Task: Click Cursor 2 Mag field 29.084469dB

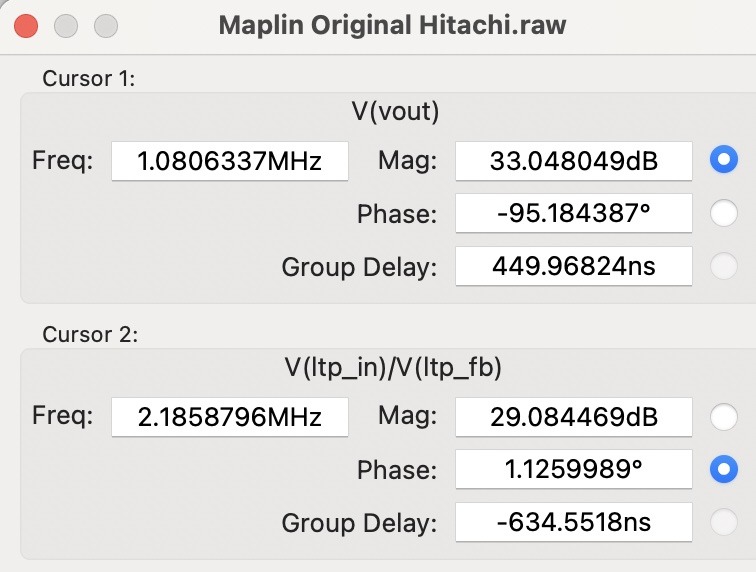Action: 574,417
